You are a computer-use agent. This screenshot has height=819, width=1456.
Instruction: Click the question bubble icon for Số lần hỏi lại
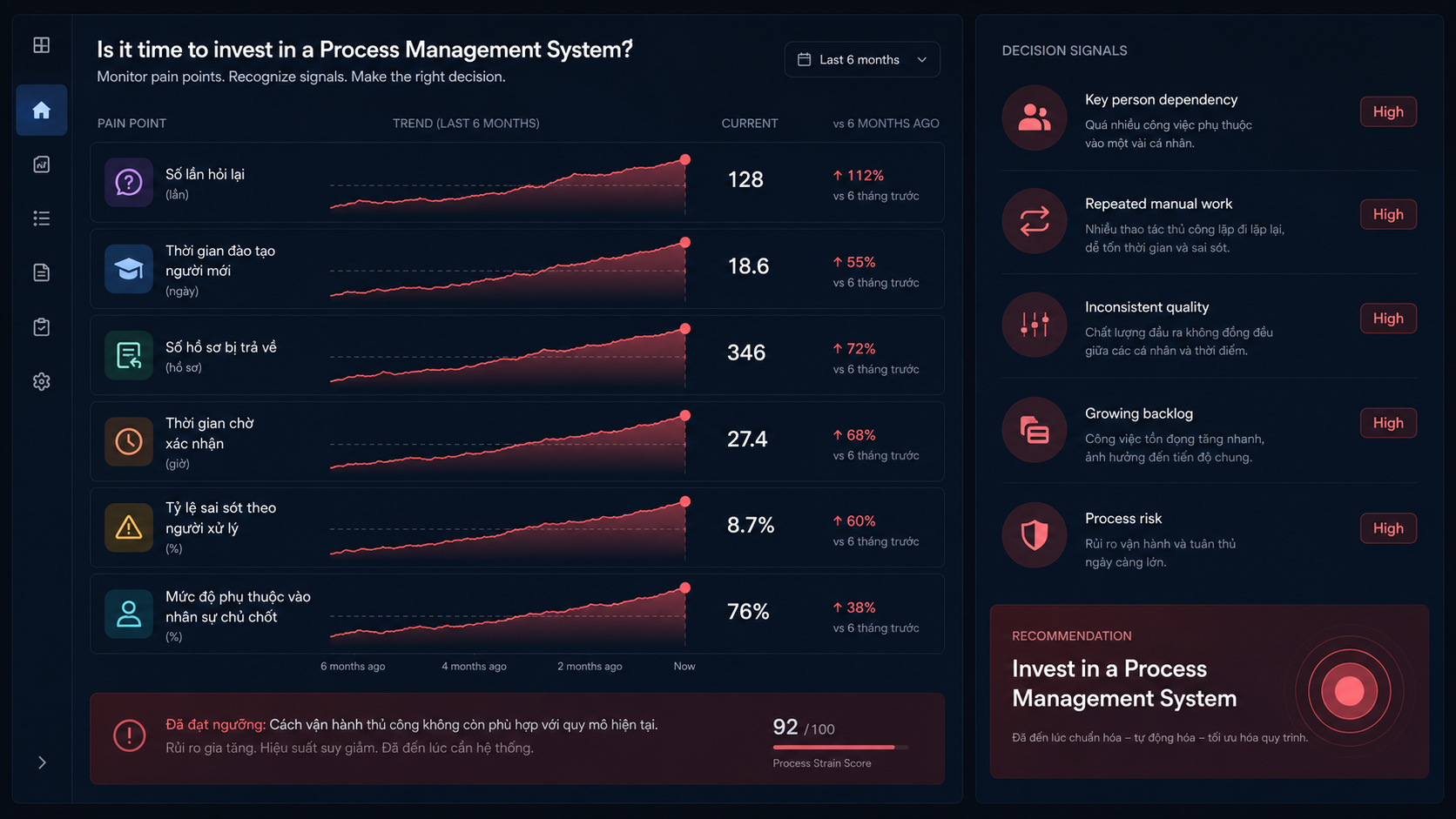pyautogui.click(x=129, y=182)
